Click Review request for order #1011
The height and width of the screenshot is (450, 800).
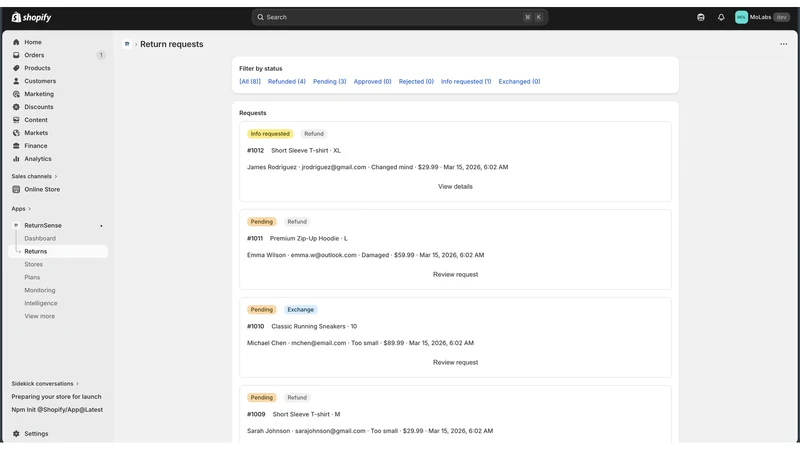click(456, 274)
